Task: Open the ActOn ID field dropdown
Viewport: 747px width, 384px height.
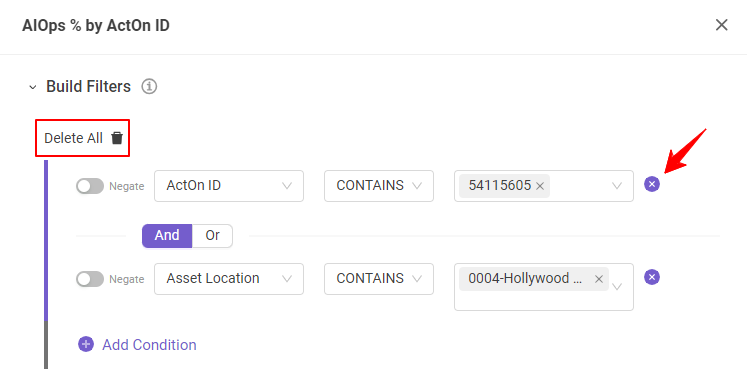Action: [229, 186]
